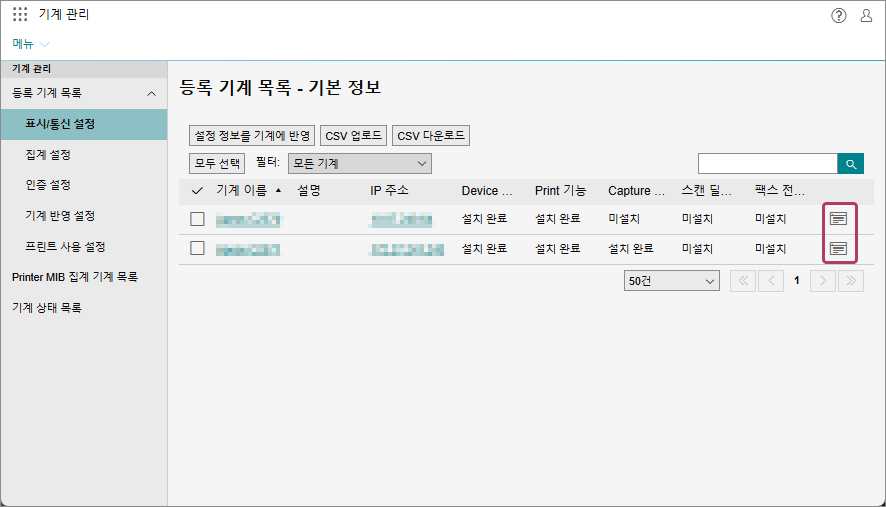This screenshot has height=507, width=886.
Task: Click the help question mark icon
Action: coord(839,15)
